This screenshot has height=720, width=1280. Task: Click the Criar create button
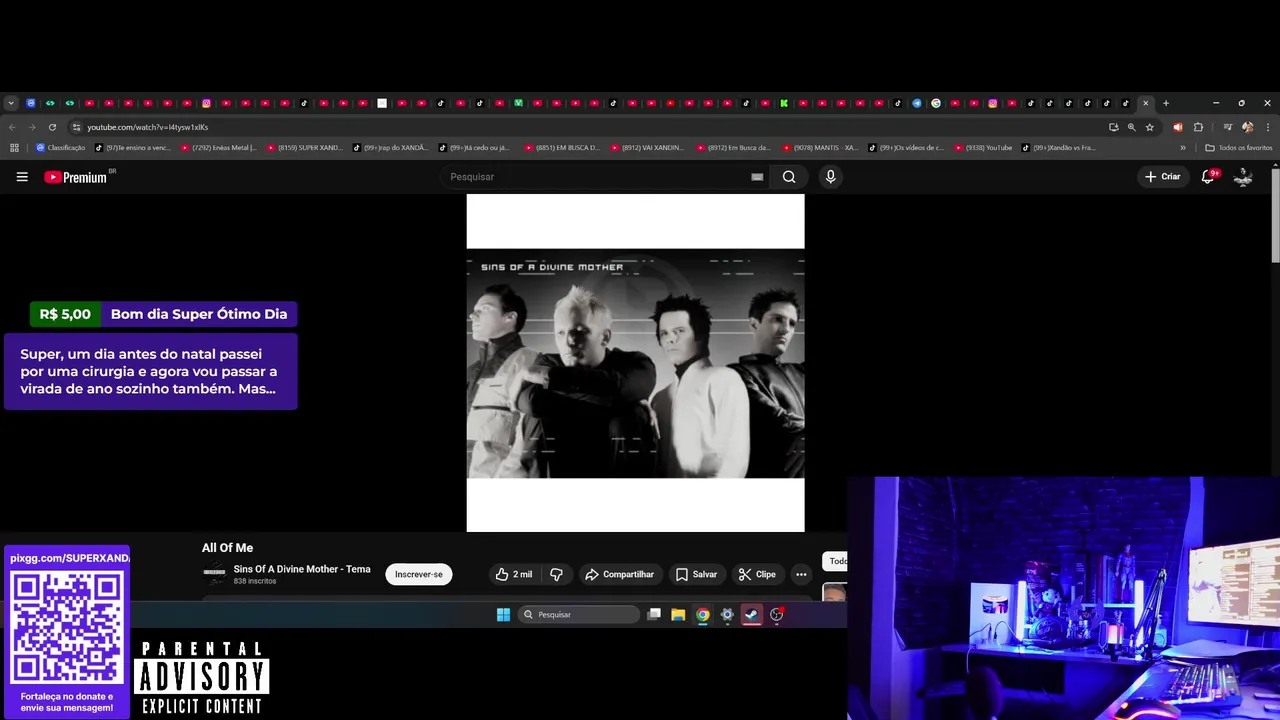[x=1163, y=177]
